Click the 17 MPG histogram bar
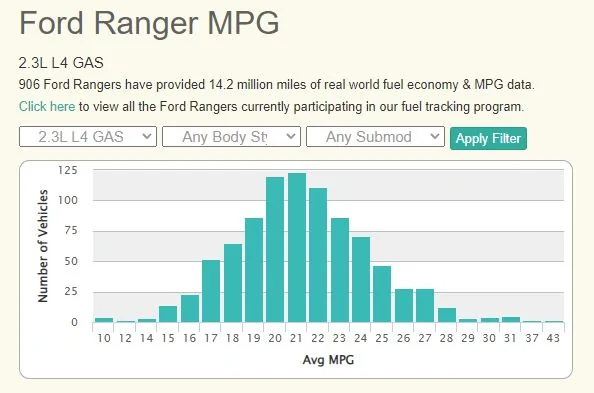594x393 pixels. pos(211,291)
